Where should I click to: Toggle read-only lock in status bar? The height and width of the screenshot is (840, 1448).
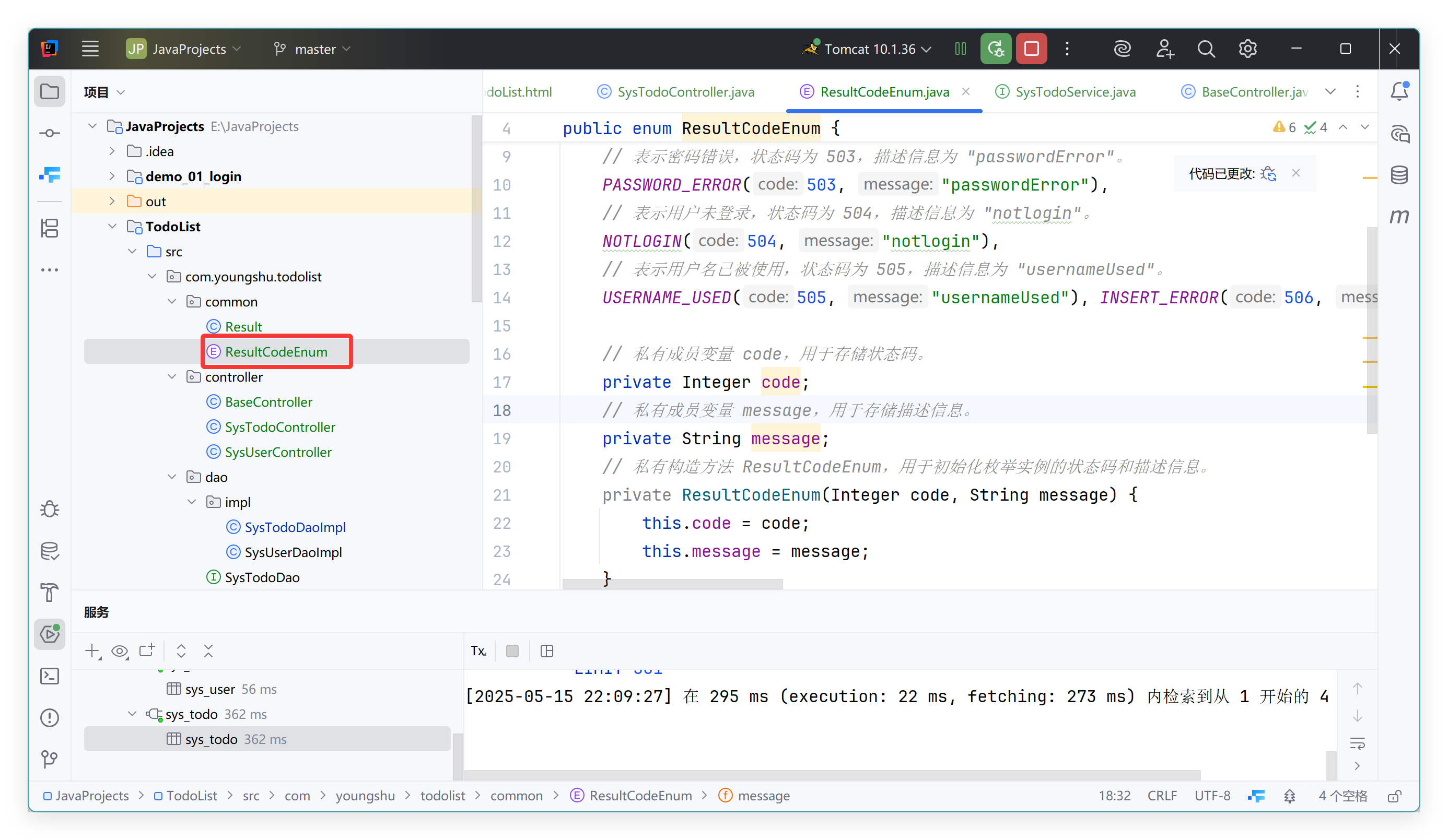click(x=1395, y=795)
